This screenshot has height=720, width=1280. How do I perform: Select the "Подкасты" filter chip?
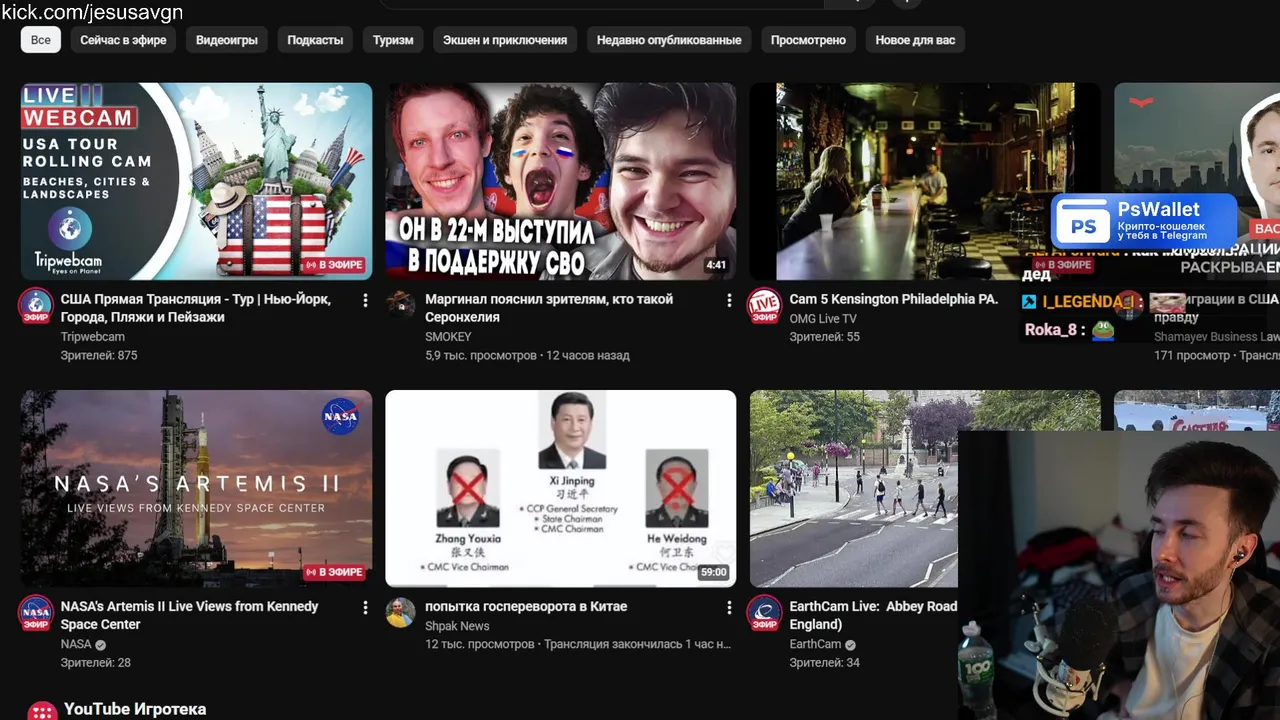pyautogui.click(x=315, y=40)
